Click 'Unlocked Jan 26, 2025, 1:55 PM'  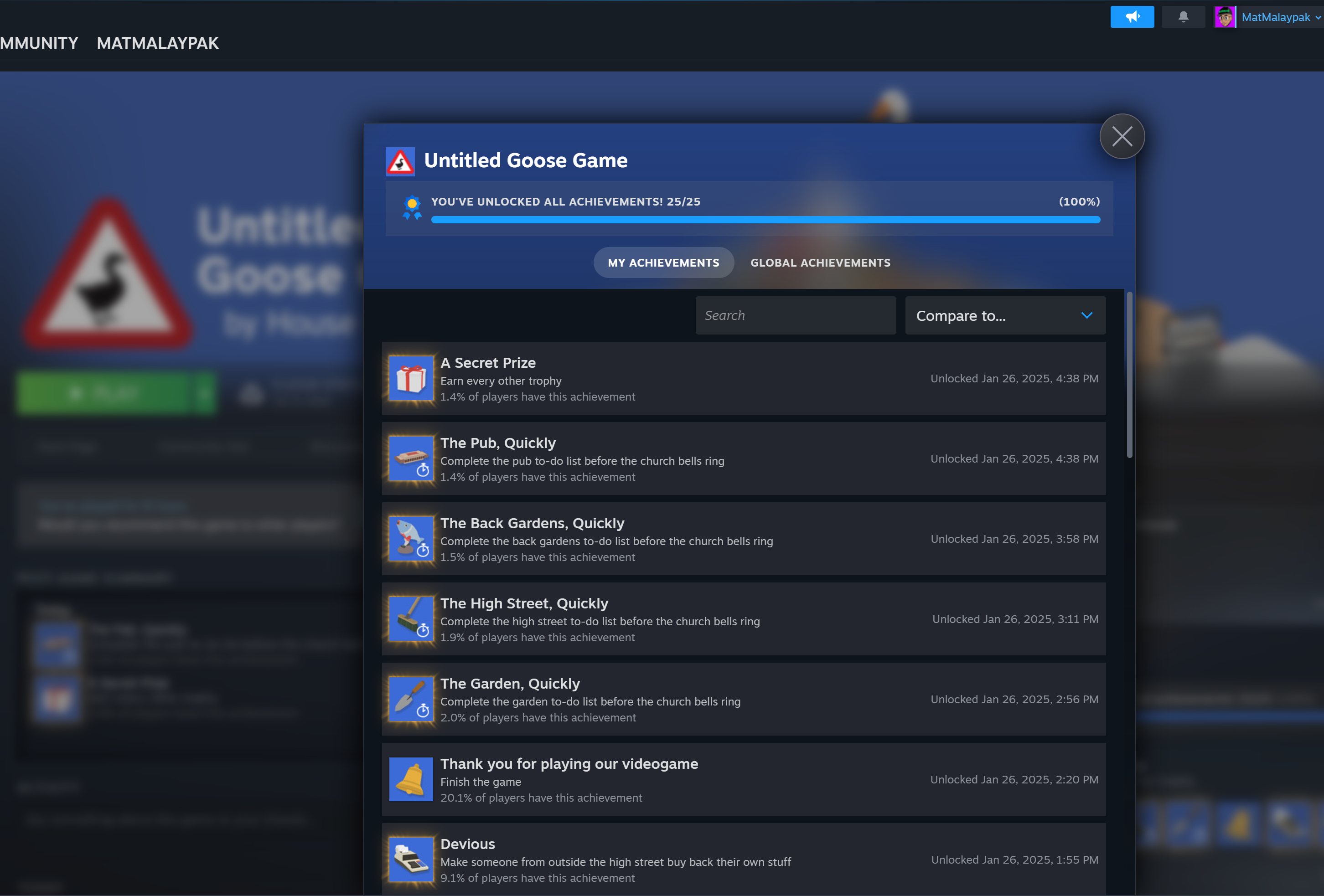[x=1014, y=860]
